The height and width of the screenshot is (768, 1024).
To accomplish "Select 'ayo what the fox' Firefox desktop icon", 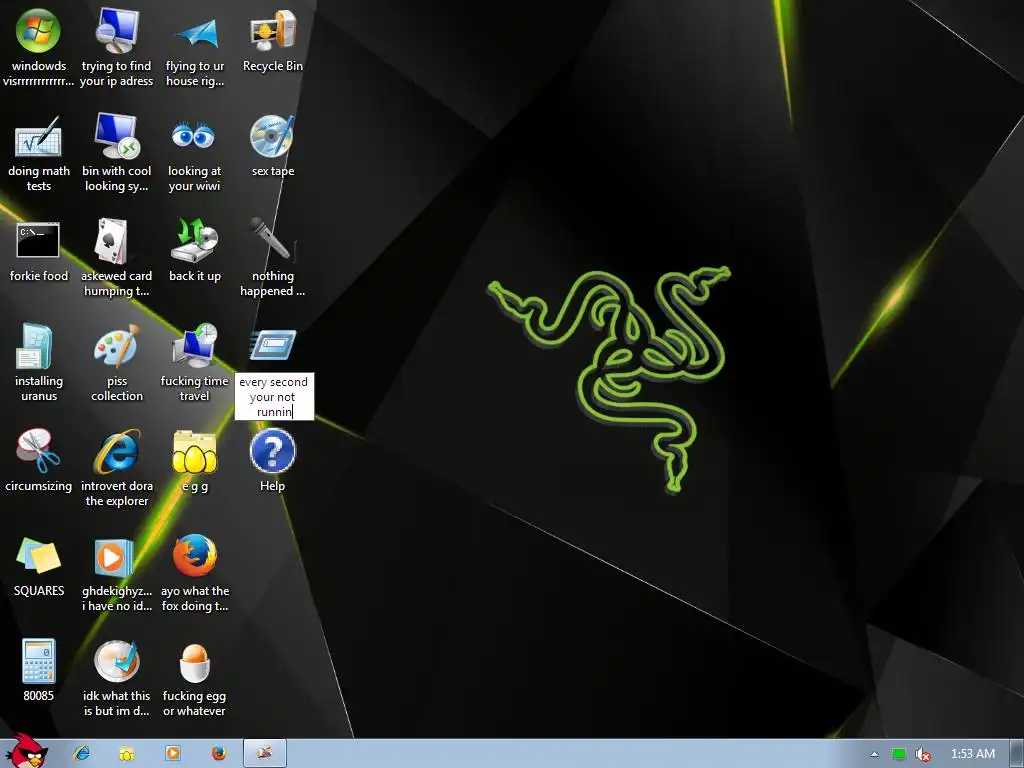I will coord(195,556).
